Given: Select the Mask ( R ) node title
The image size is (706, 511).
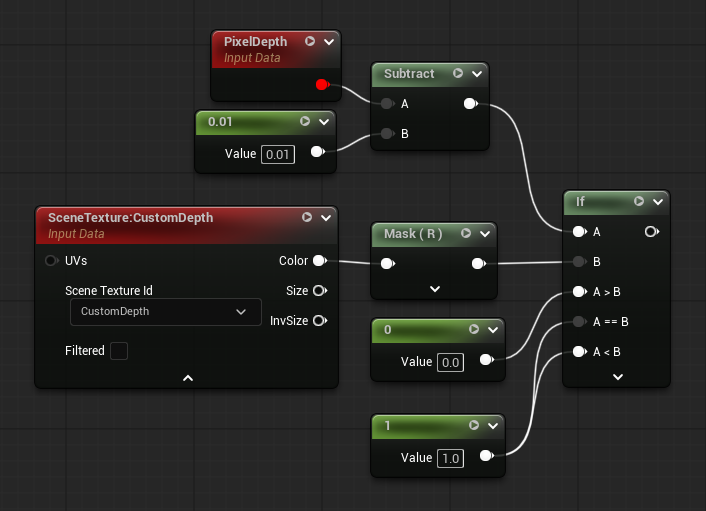Looking at the screenshot, I should pos(413,234).
